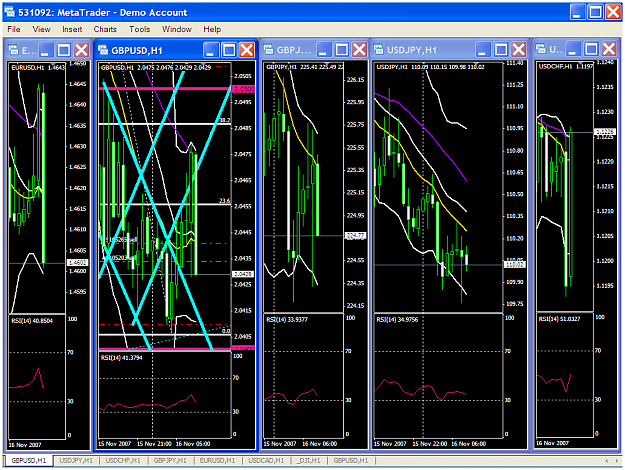Minimize the USDJPY,H1 chart window
The width and height of the screenshot is (625, 470).
[482, 49]
